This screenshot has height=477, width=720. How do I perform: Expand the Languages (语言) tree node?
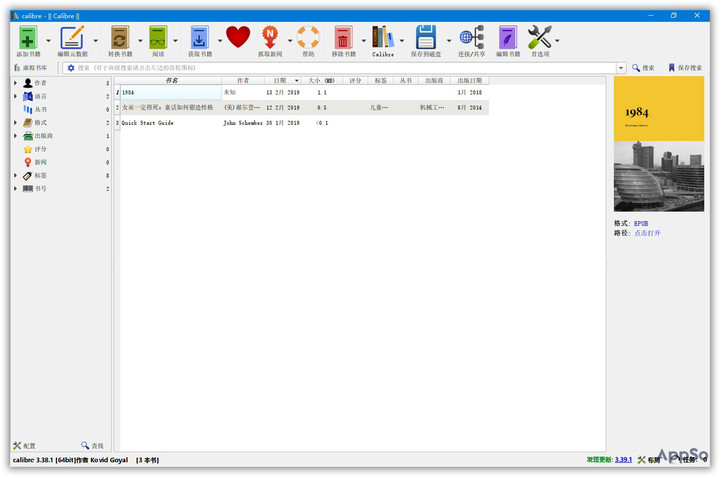click(x=15, y=96)
